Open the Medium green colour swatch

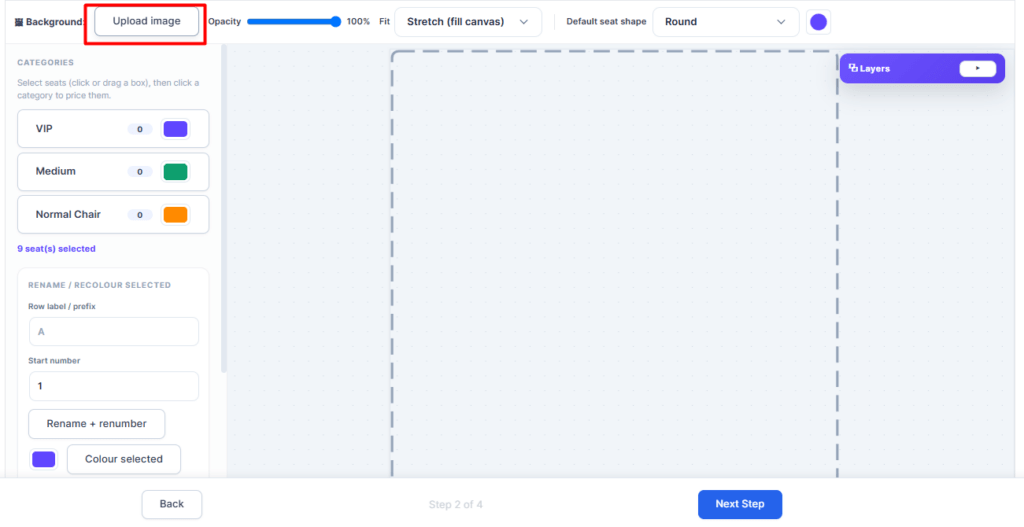coord(175,172)
